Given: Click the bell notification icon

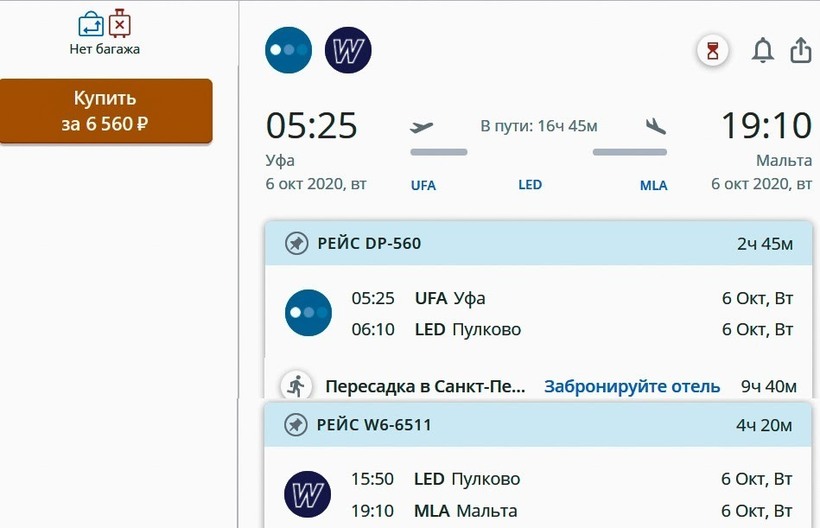Looking at the screenshot, I should 763,51.
